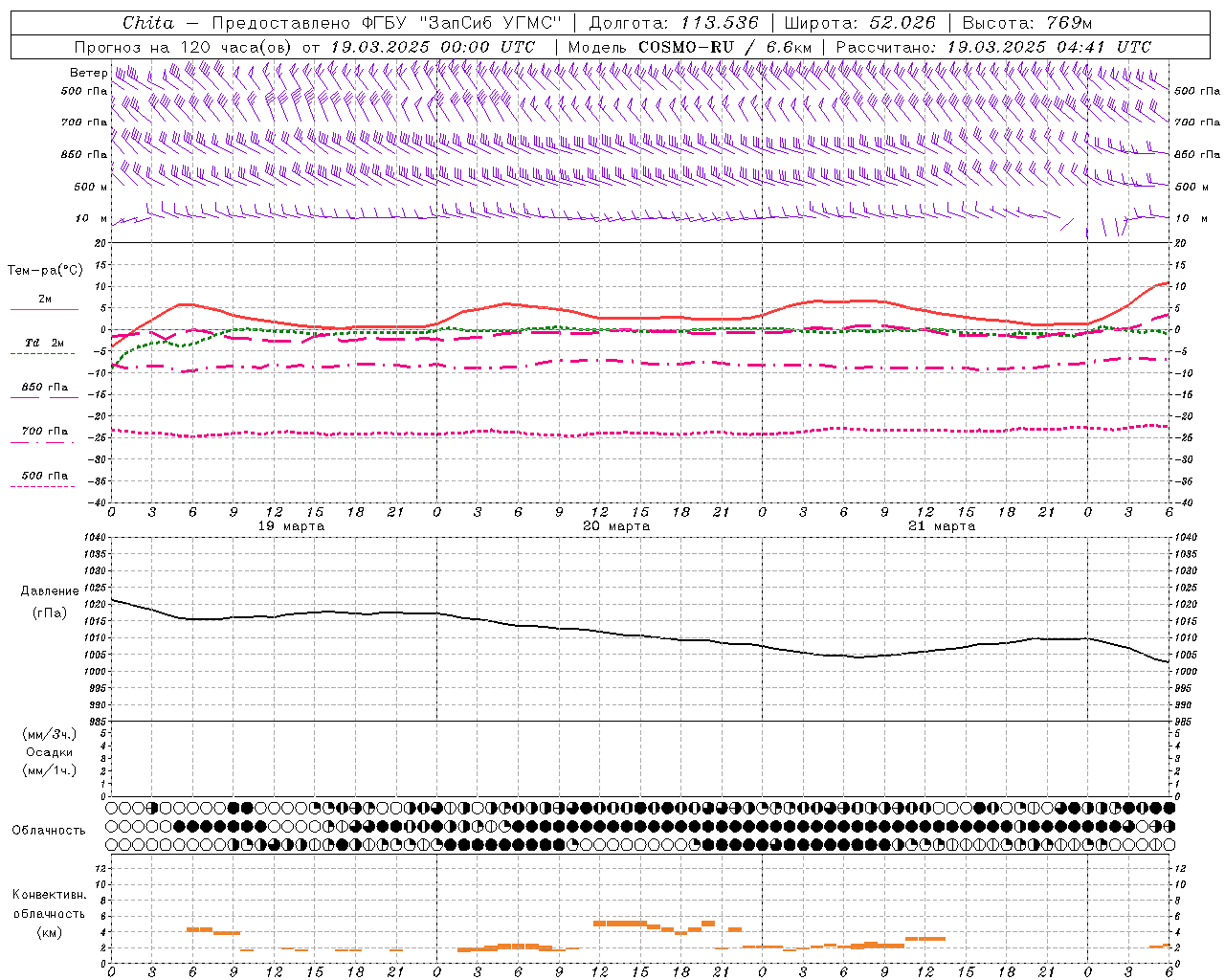The height and width of the screenshot is (980, 1225).
Task: Click the provider text ФГБУ "ЗапСиб УГМС"
Action: coord(462,23)
